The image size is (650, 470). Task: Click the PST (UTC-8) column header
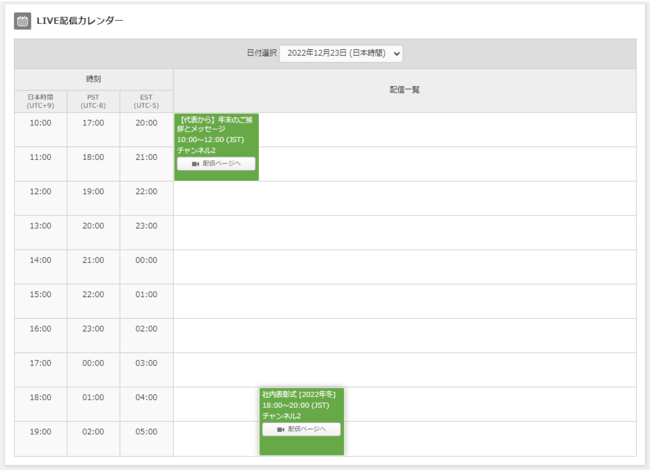tap(93, 100)
